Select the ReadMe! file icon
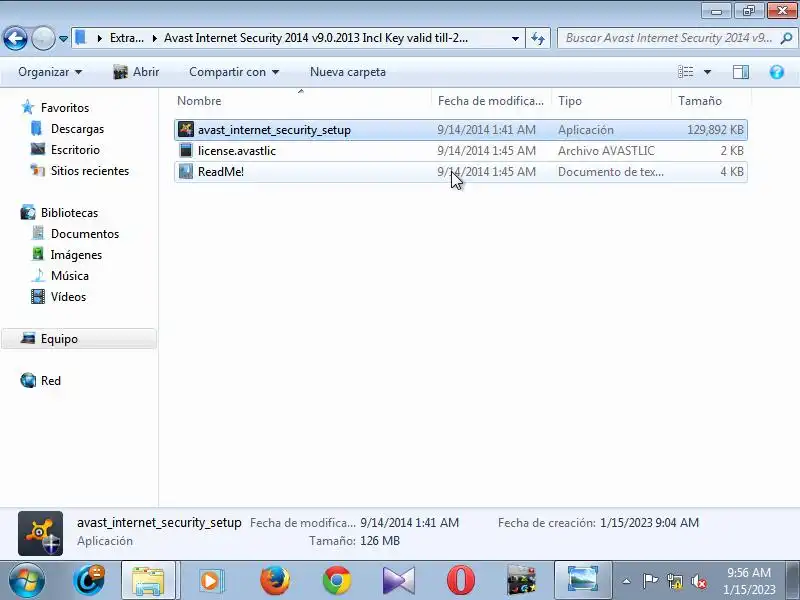The image size is (800, 600). [186, 171]
